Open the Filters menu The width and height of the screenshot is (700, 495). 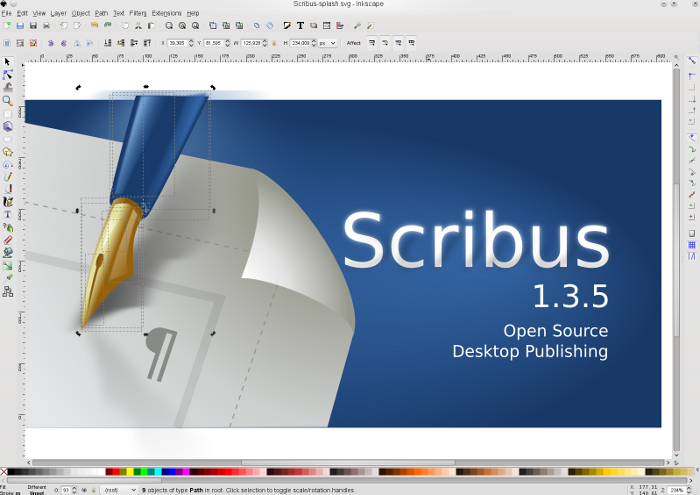point(137,13)
